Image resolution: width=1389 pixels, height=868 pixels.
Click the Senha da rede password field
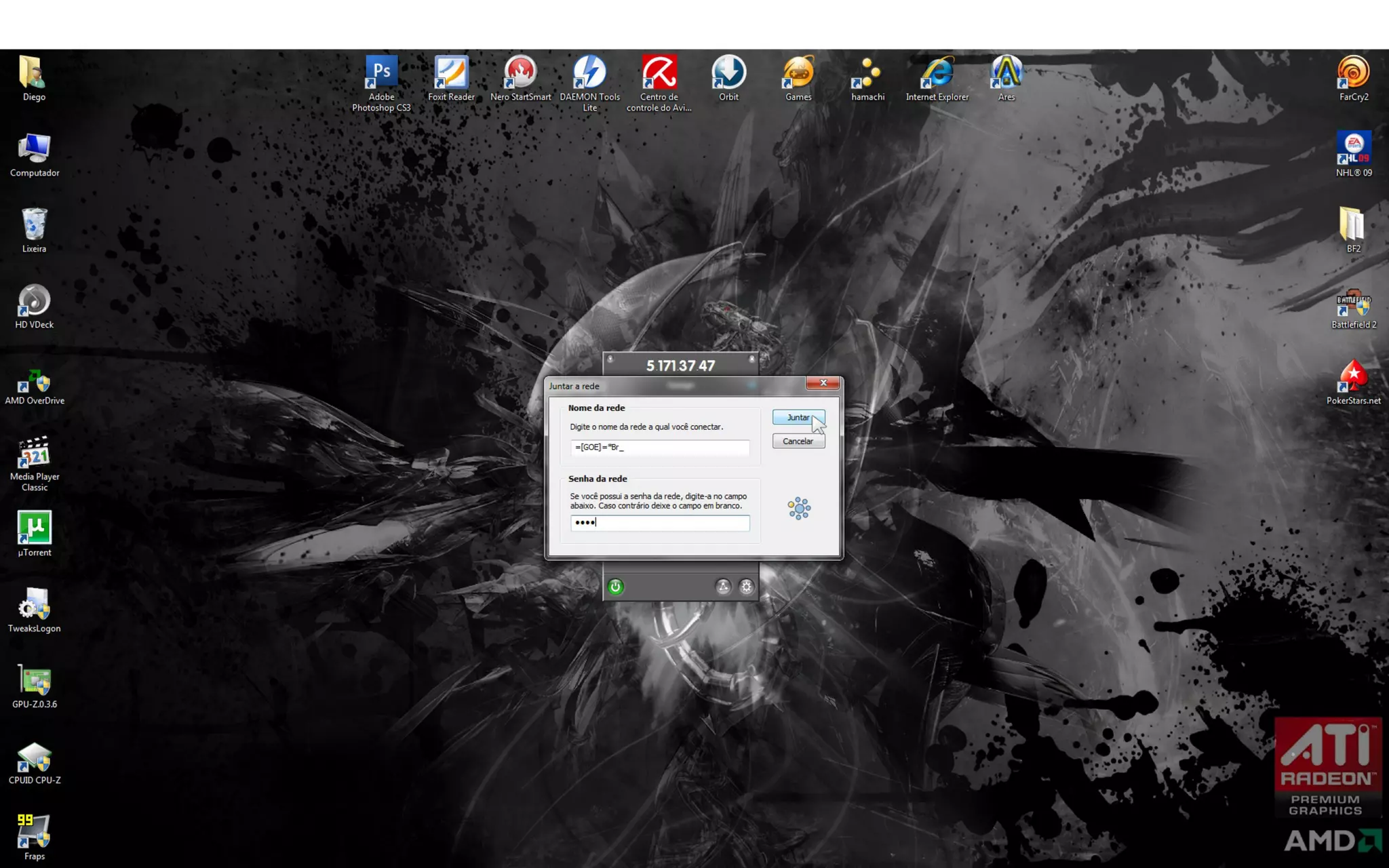(x=659, y=523)
